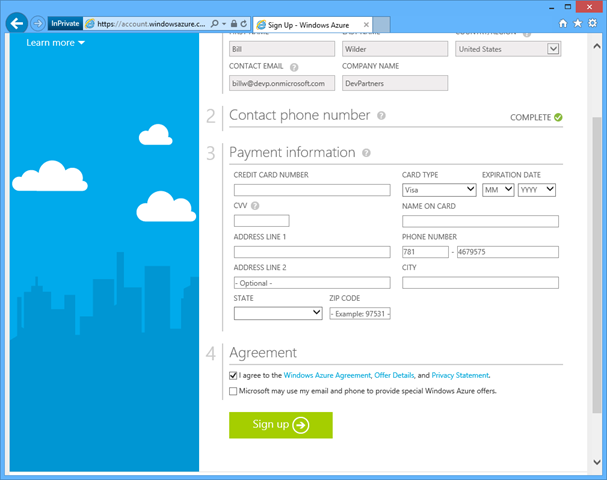Click the browser Forward arrow button

[x=38, y=22]
